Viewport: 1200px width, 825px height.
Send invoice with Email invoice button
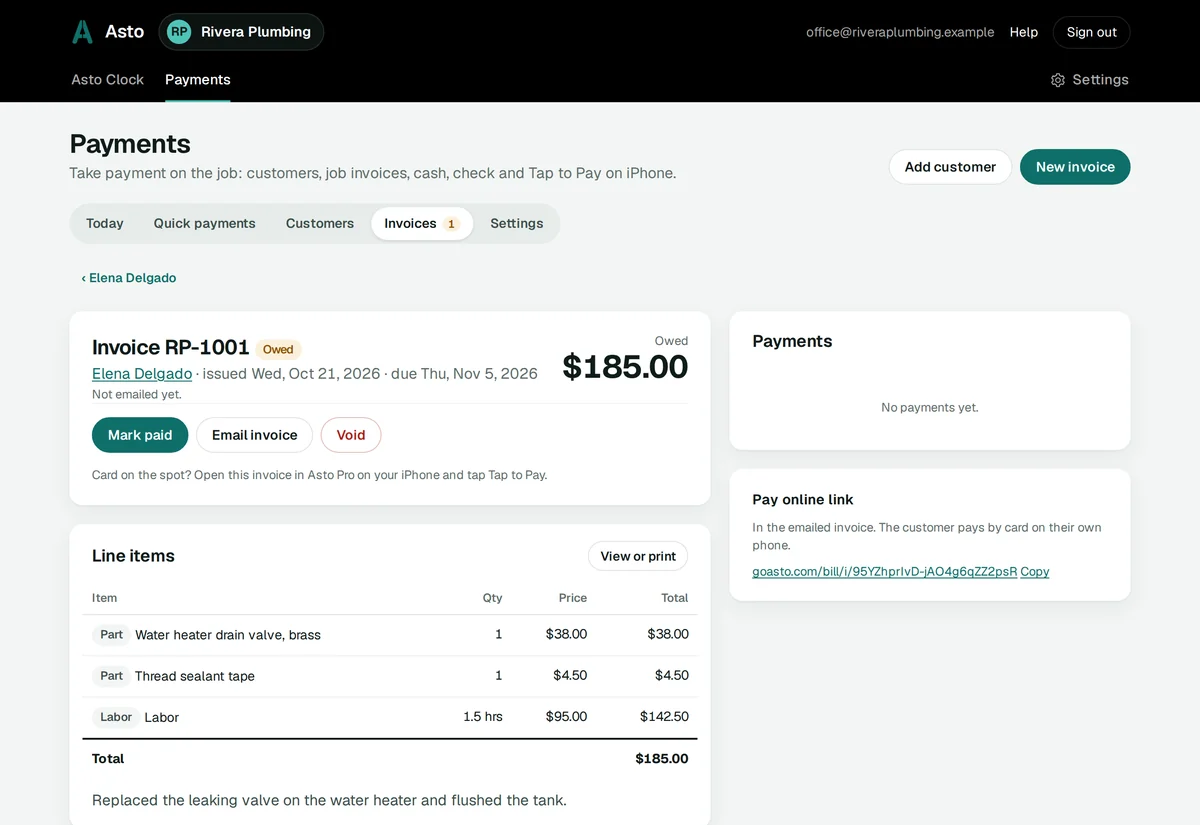coord(255,435)
